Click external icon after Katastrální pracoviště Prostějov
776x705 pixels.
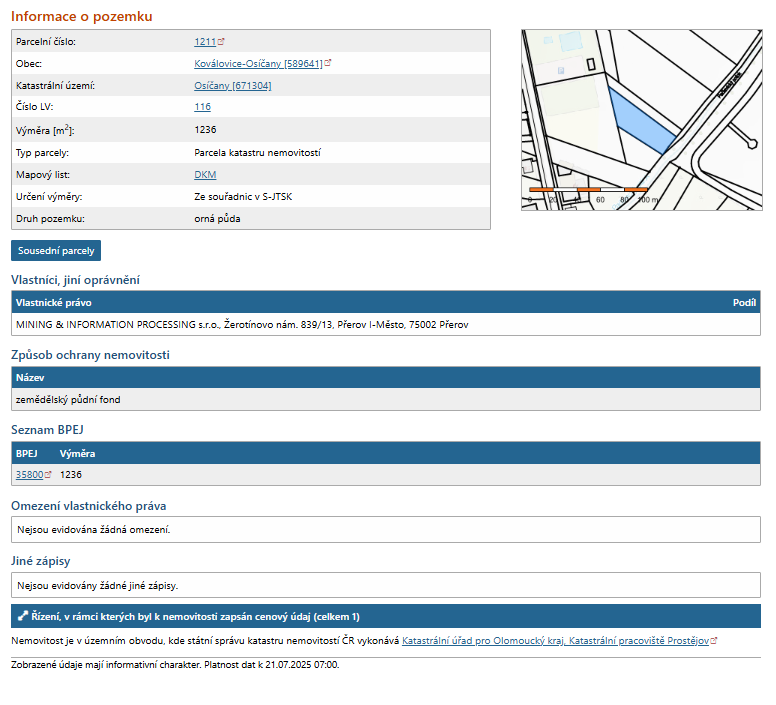coord(714,641)
